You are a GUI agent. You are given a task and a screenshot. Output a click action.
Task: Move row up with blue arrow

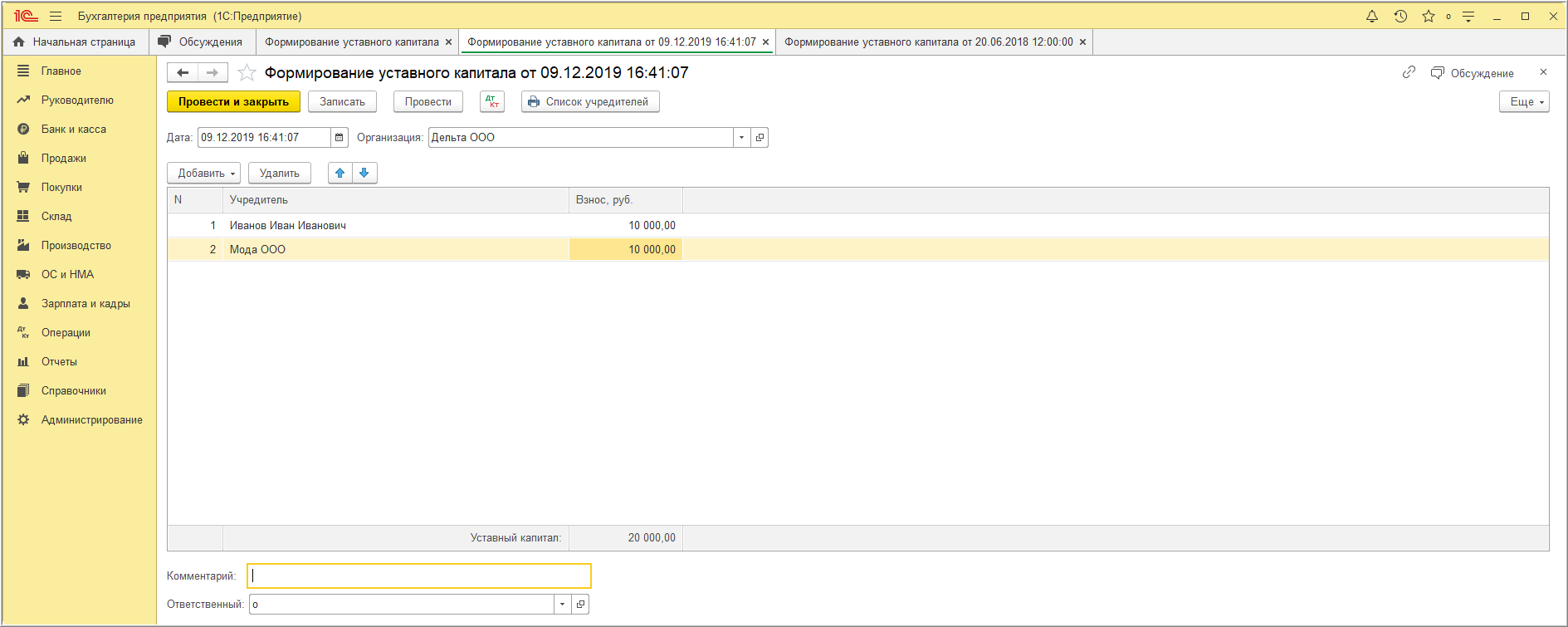pos(340,173)
